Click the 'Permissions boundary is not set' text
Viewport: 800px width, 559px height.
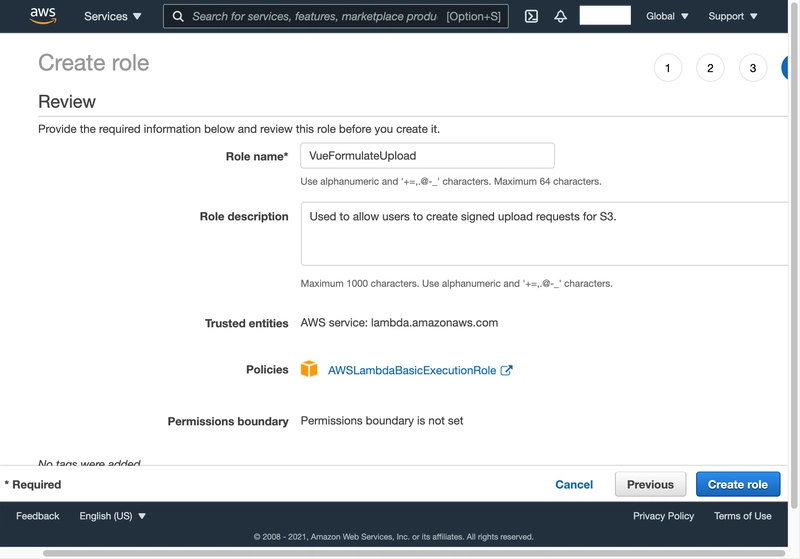(x=382, y=421)
